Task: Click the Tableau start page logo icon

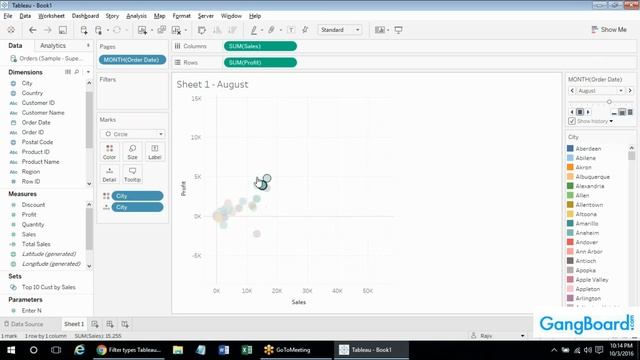Action: (11, 30)
